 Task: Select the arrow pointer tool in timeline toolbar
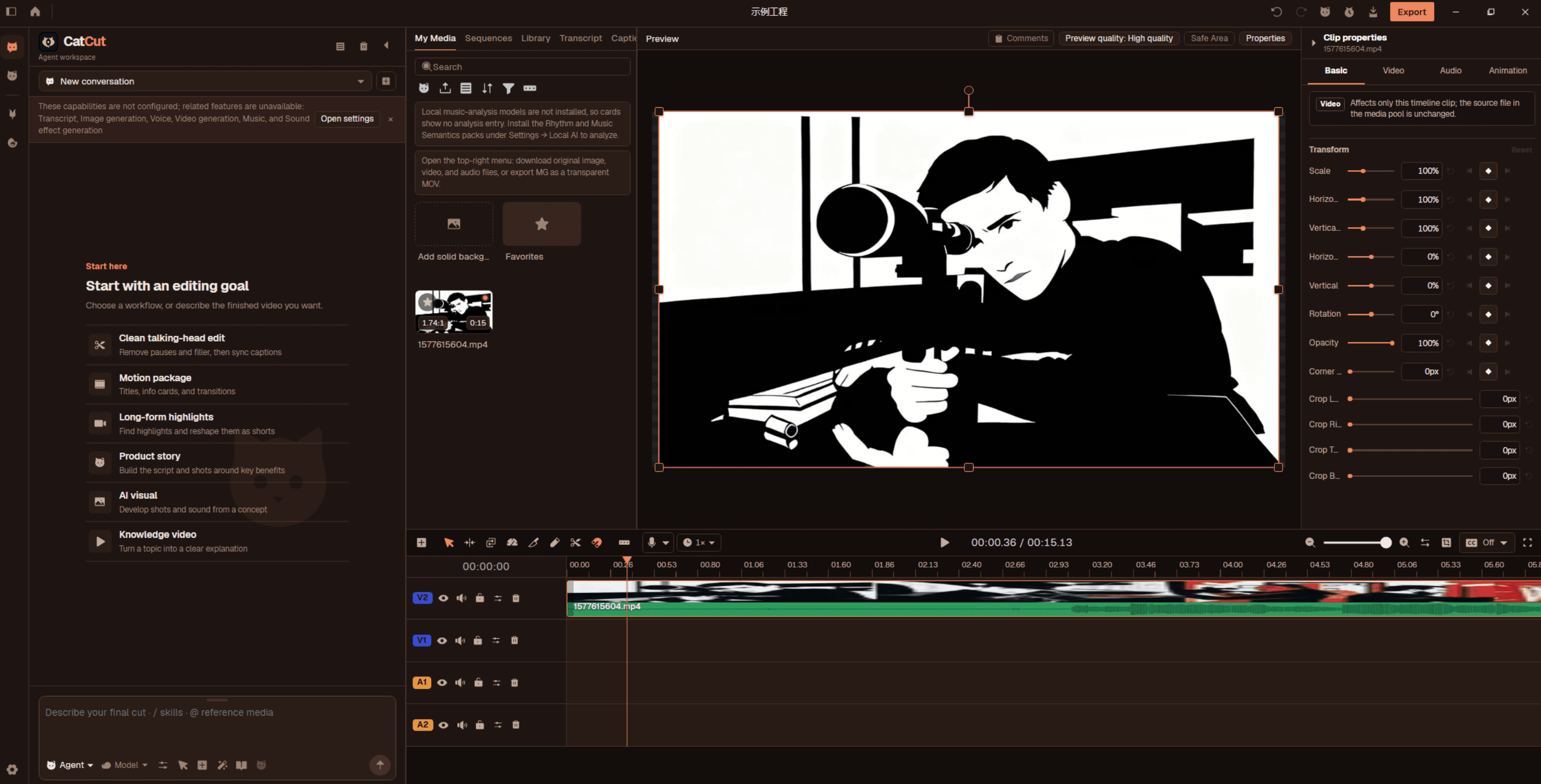tap(449, 543)
